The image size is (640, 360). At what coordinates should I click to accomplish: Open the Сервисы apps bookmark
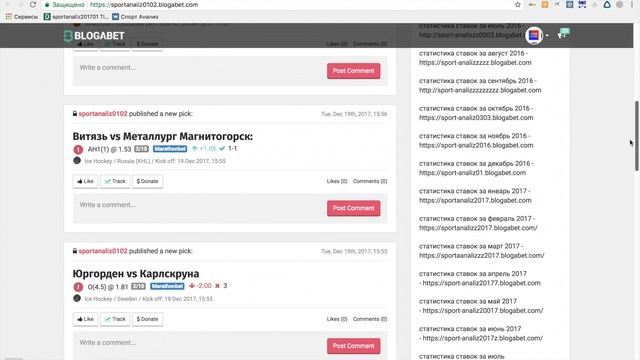tap(22, 17)
